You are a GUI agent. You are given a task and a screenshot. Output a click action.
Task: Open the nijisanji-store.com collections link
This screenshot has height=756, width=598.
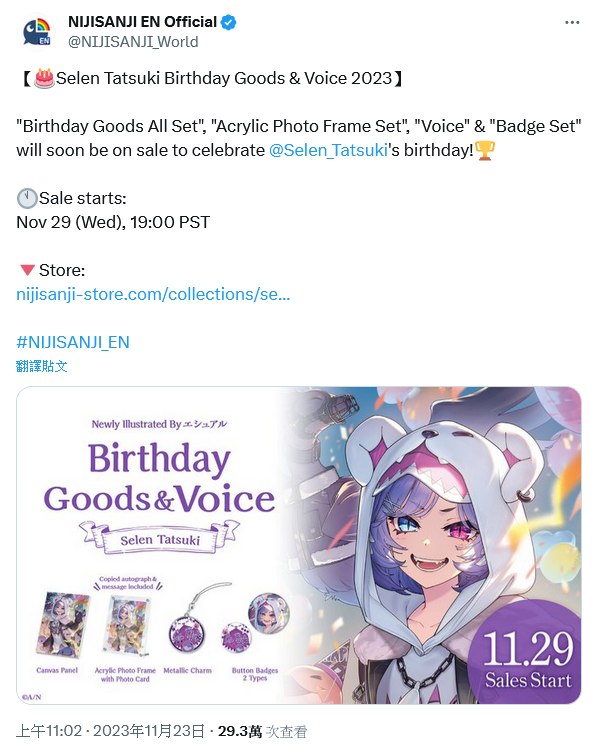(x=153, y=294)
